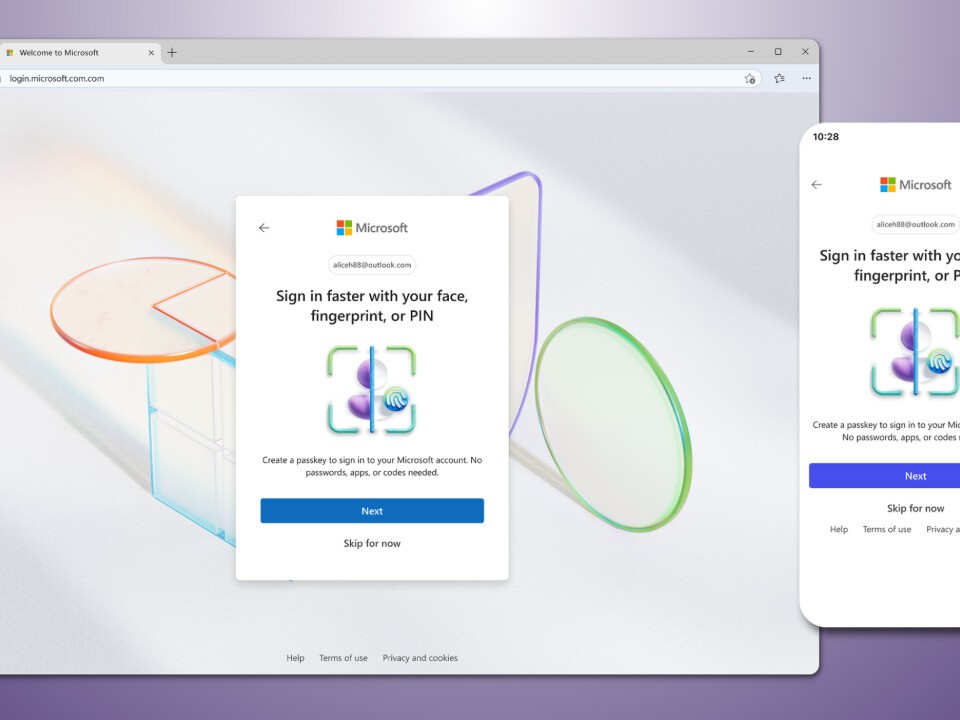This screenshot has height=720, width=960.
Task: Close the Welcome to Microsoft tab
Action: click(x=152, y=53)
